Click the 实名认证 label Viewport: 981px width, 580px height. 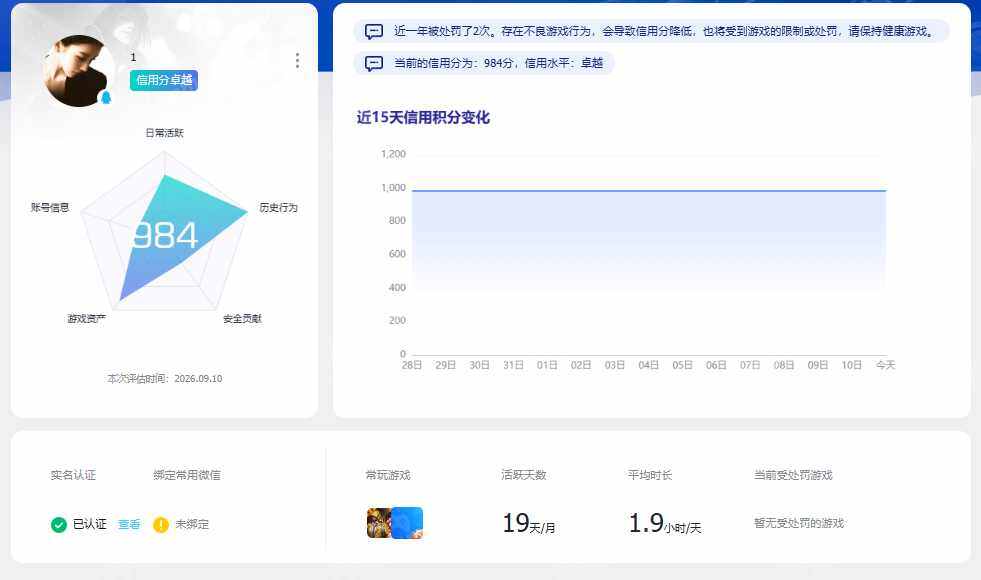tap(73, 475)
